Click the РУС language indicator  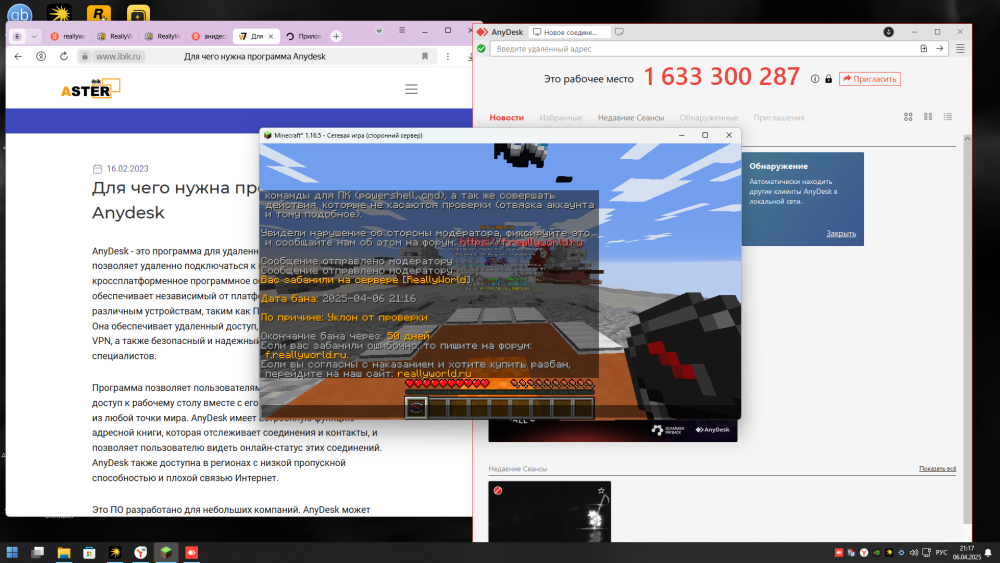pyautogui.click(x=941, y=553)
